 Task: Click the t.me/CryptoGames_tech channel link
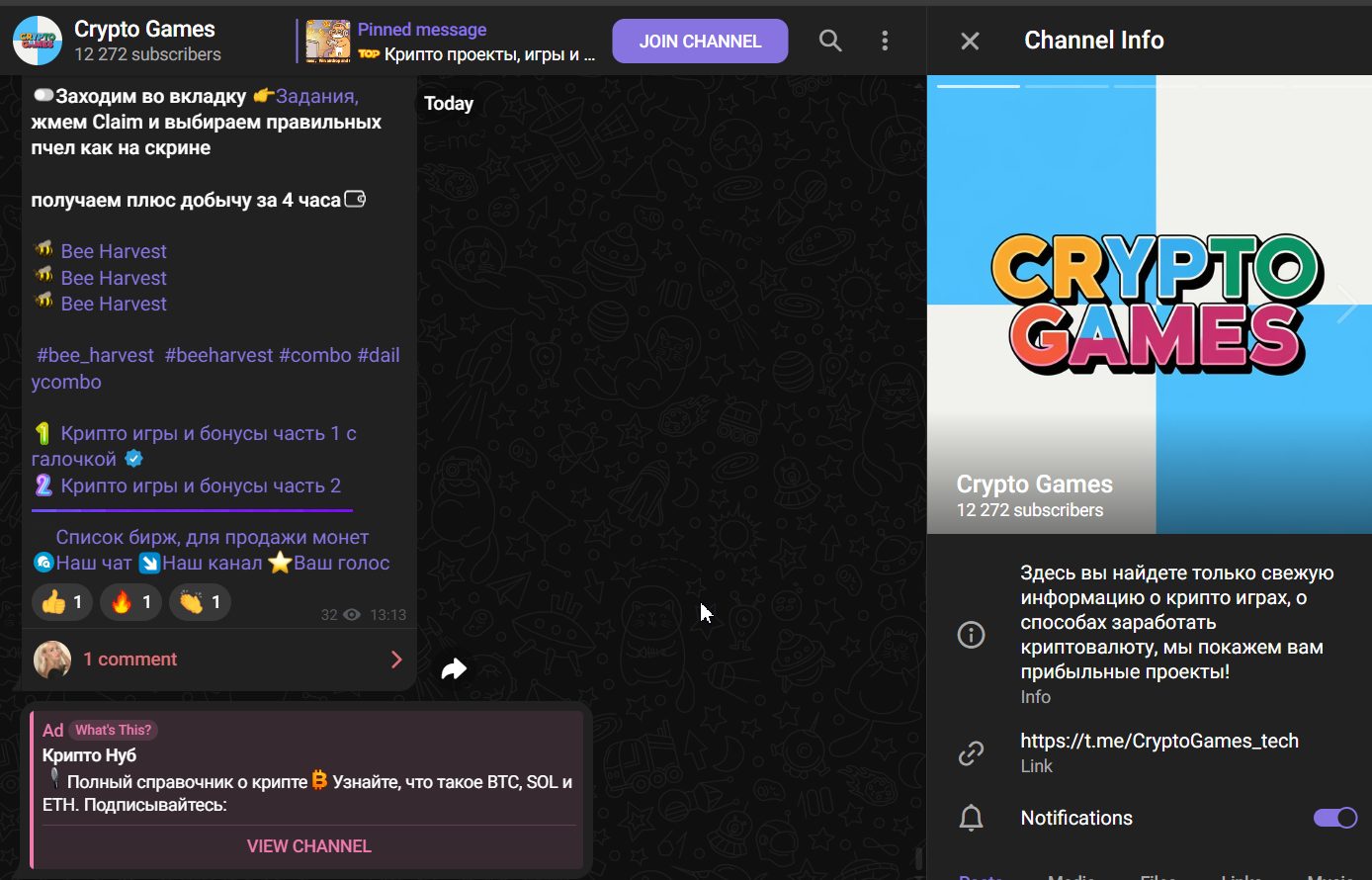point(1159,741)
